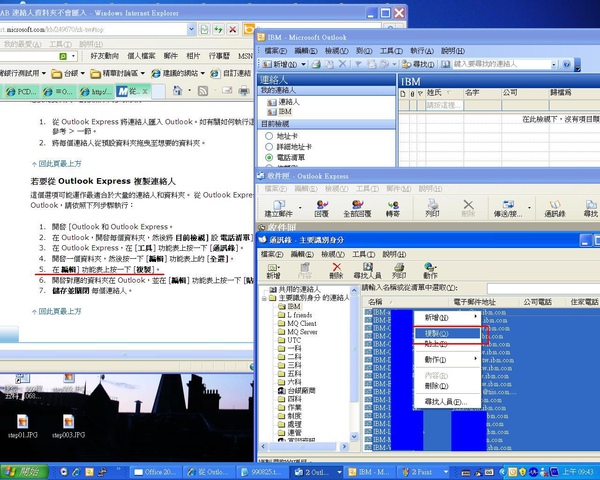
Task: Open 精華討論區 favorites folder dropdown
Action: click(142, 73)
